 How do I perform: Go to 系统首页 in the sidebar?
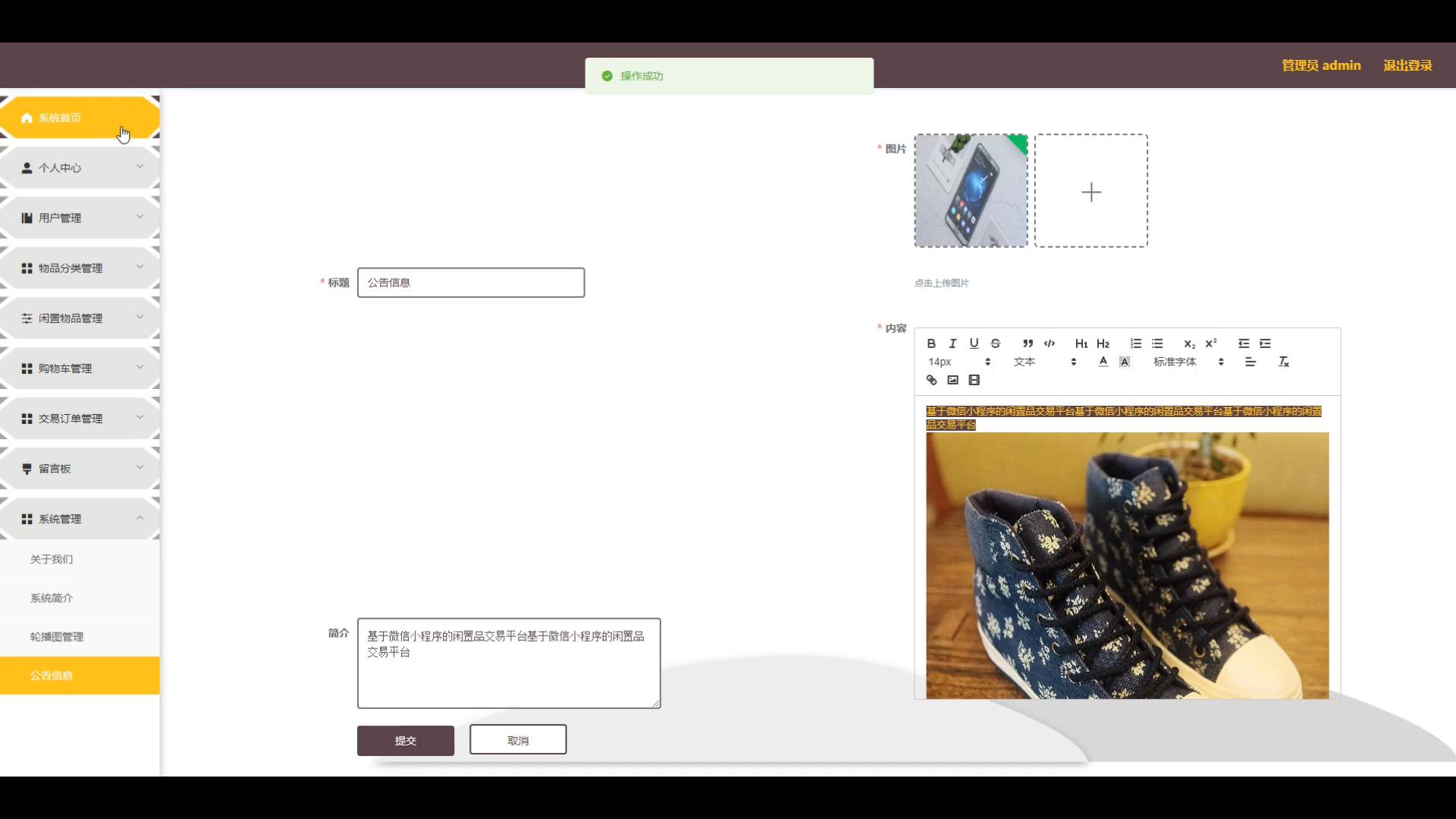click(80, 118)
